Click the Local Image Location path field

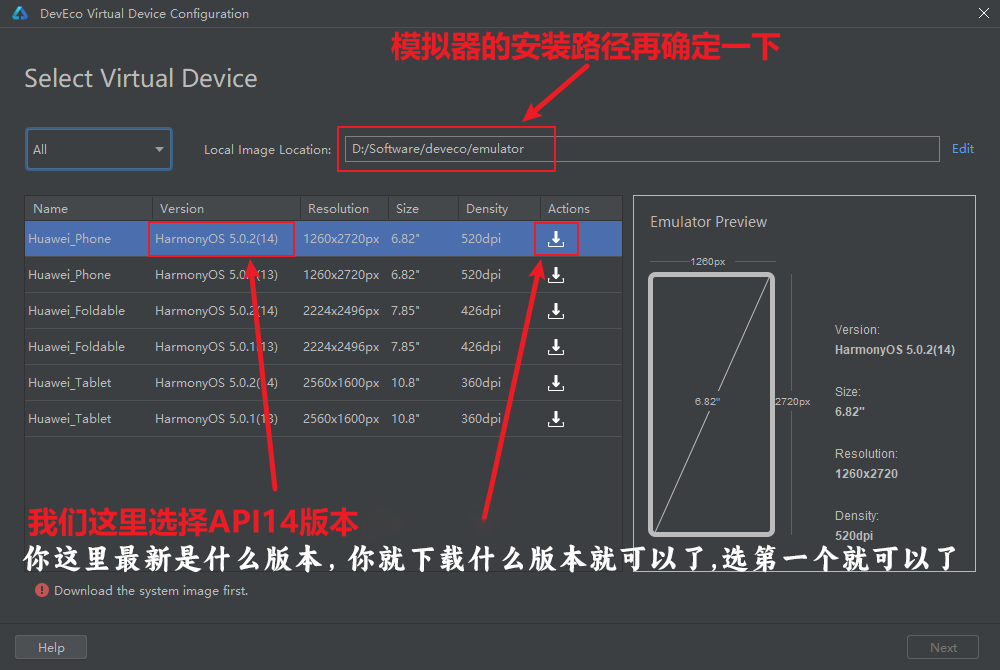[x=642, y=149]
